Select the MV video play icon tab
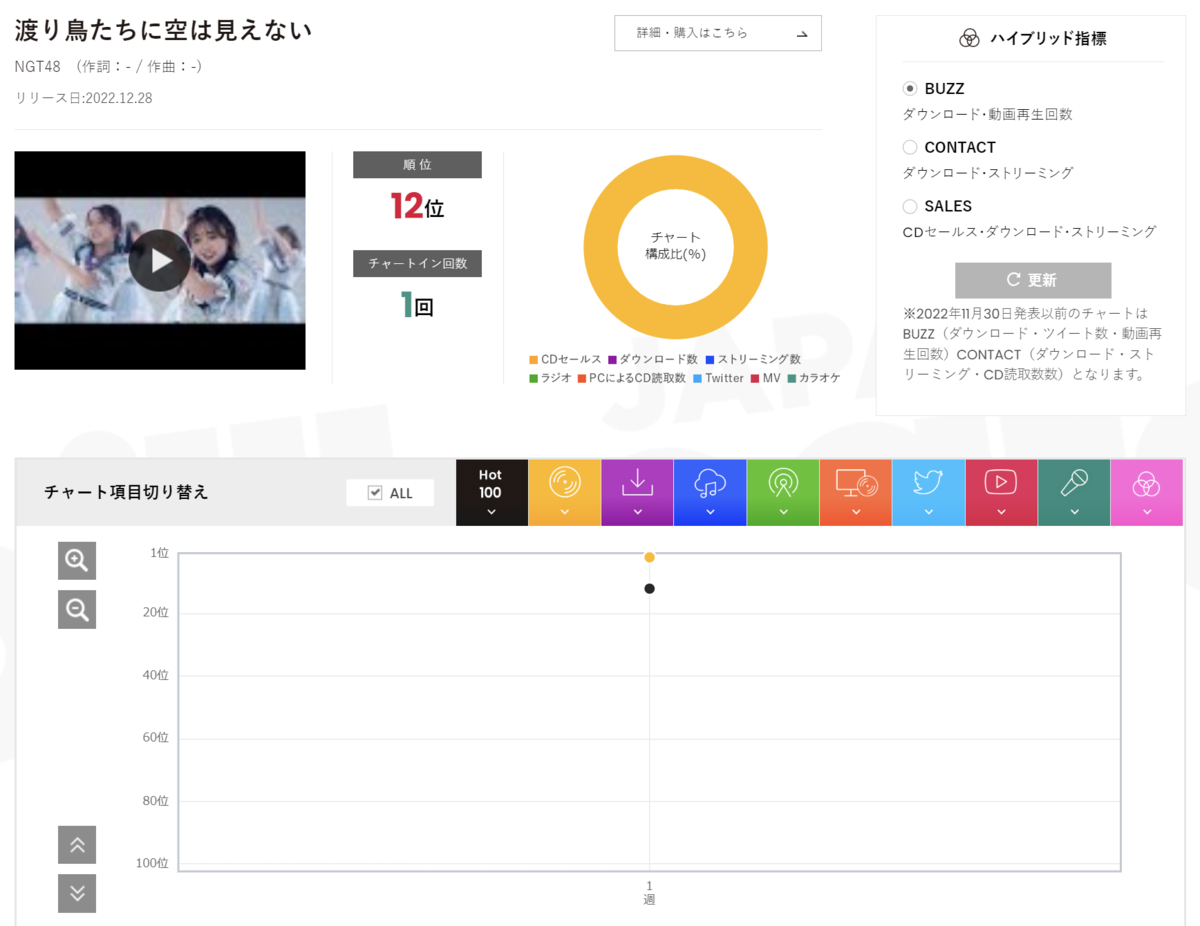This screenshot has height=926, width=1200. (1001, 492)
